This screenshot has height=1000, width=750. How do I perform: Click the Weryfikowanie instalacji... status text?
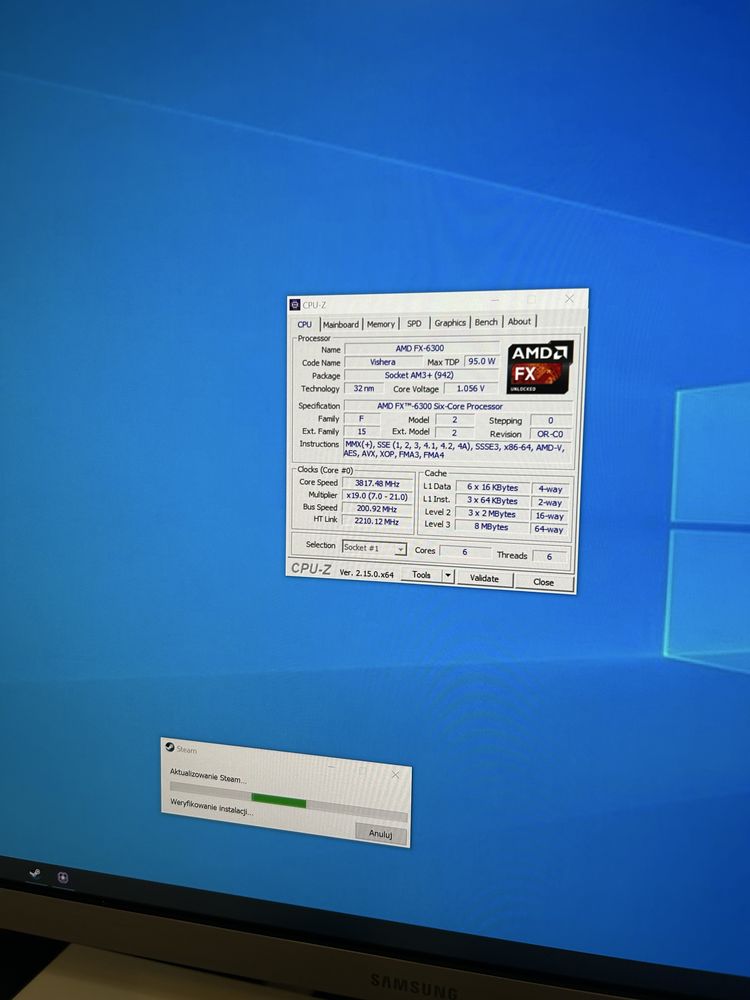point(212,806)
